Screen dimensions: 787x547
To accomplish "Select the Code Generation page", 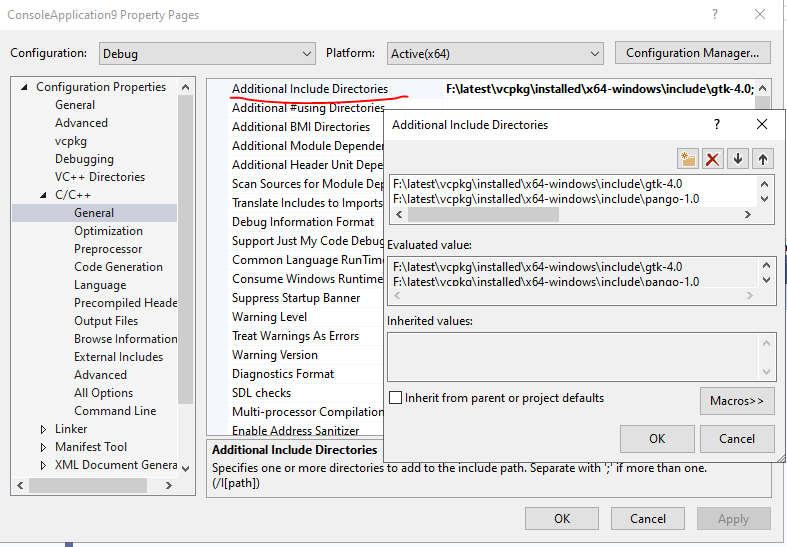I will [x=118, y=267].
